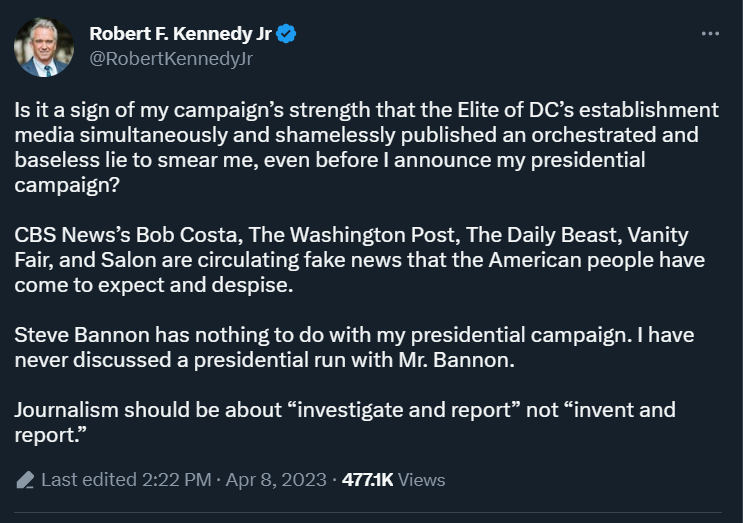Click the pencil edit-history icon
Viewport: 743px width, 523px height.
[25, 480]
